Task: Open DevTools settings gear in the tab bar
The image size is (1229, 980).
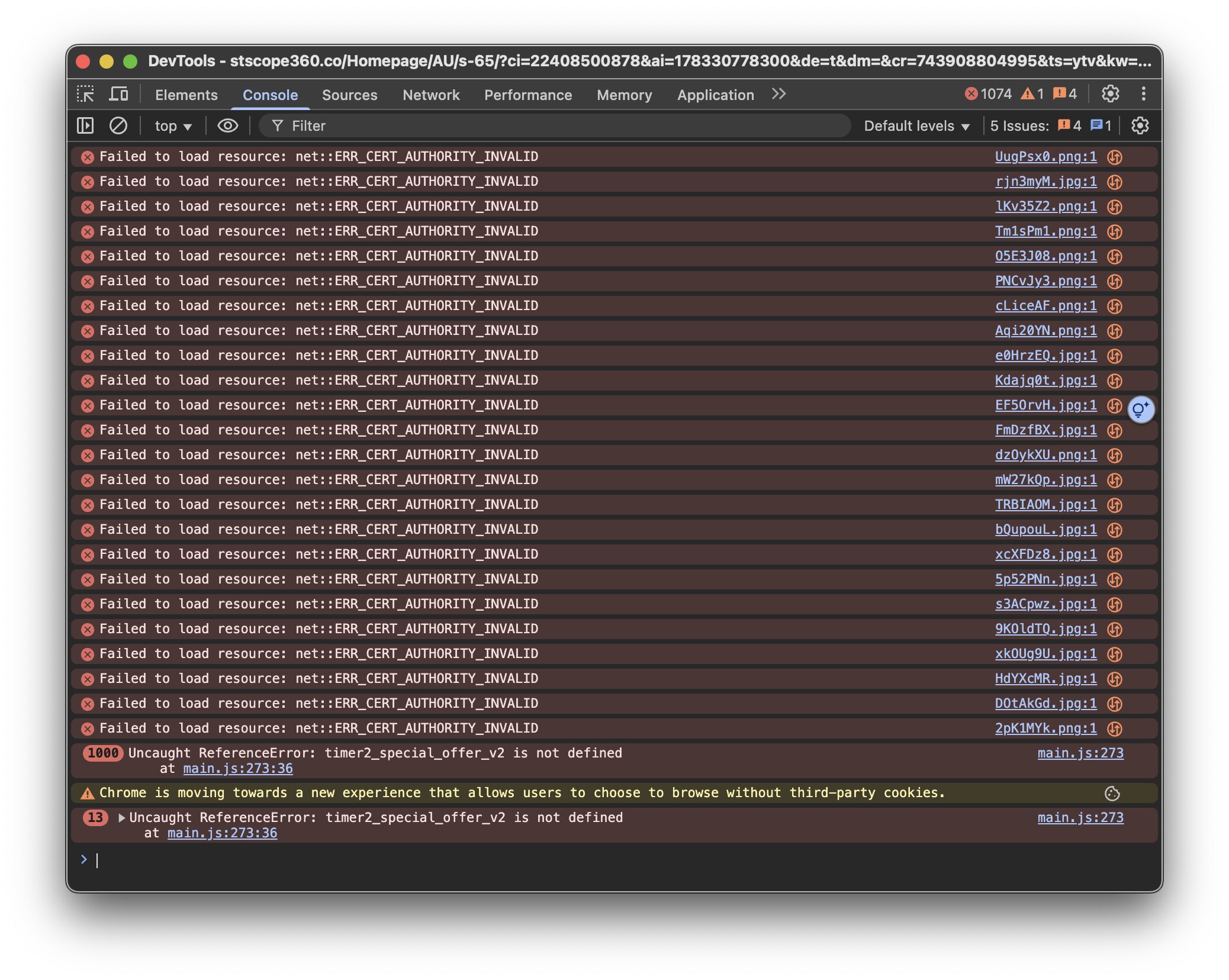Action: click(x=1110, y=94)
